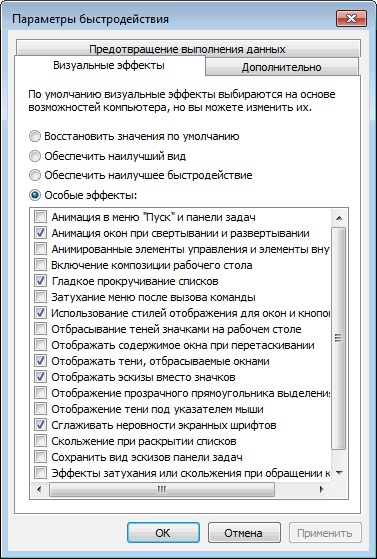Switch to the Дополнительно tab

coord(281,67)
